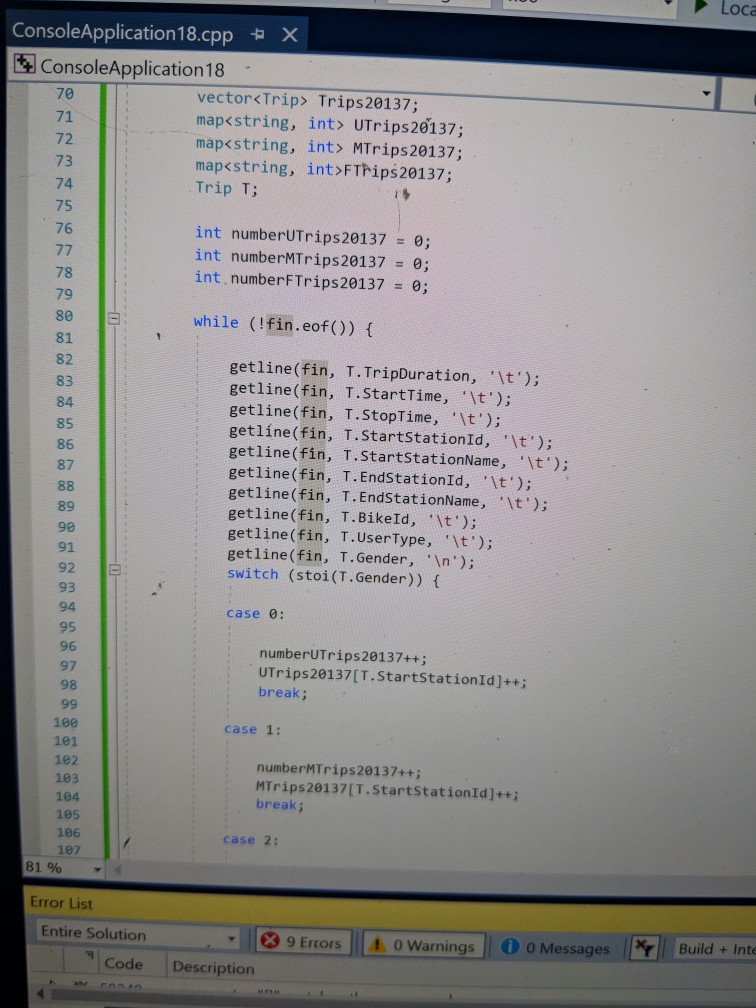Clear all Error List filters icon
Image resolution: width=756 pixels, height=1008 pixels.
644,948
